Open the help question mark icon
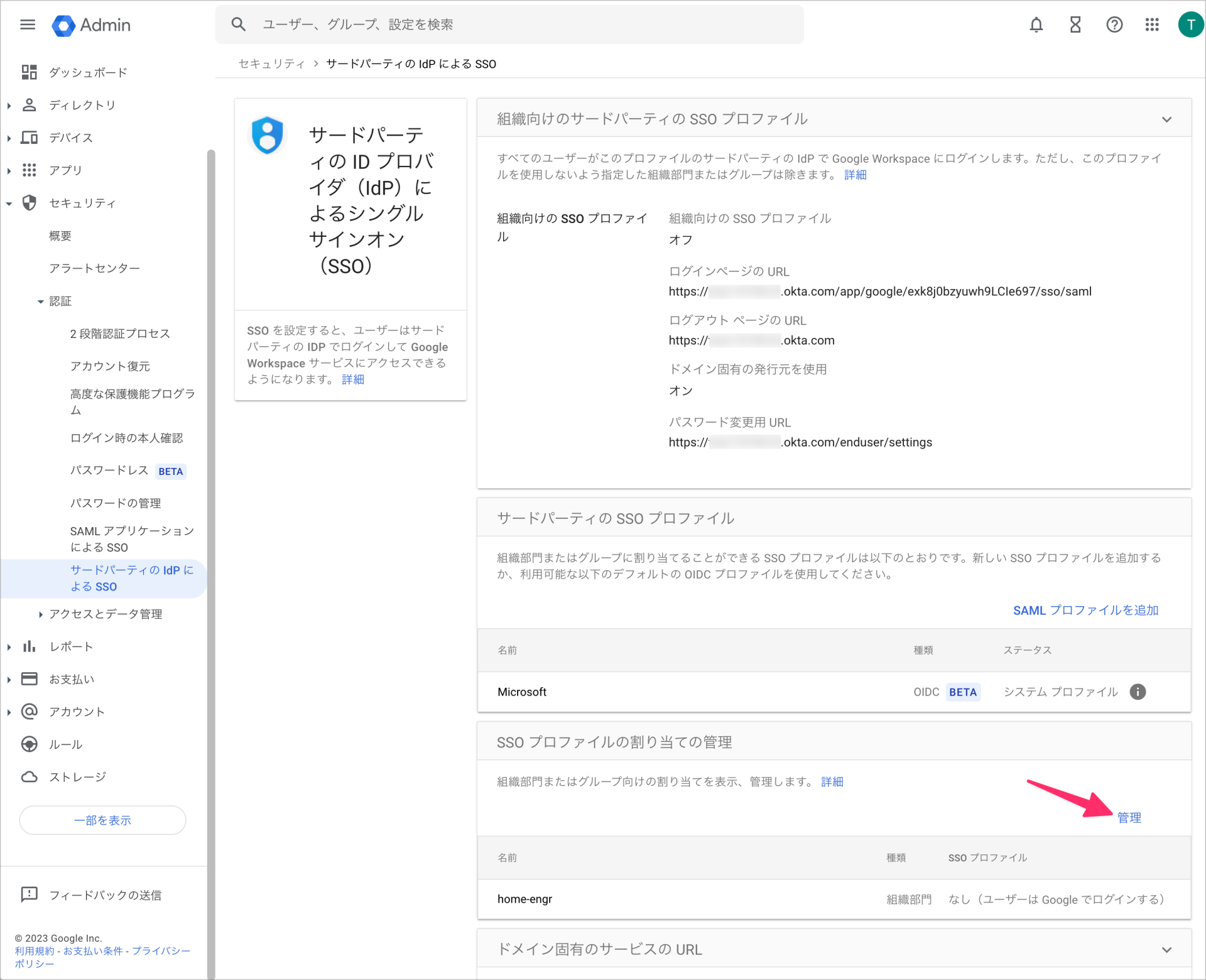 coord(1114,24)
